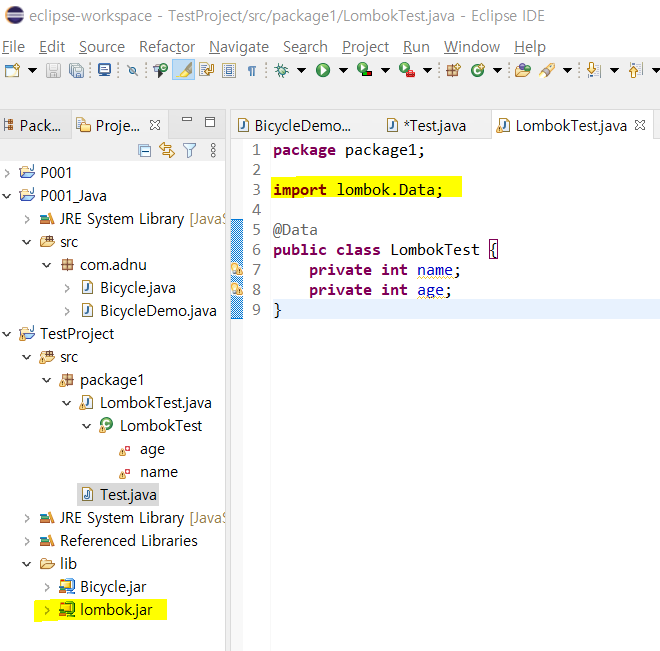Switch to Package Explorer tab

pos(33,125)
